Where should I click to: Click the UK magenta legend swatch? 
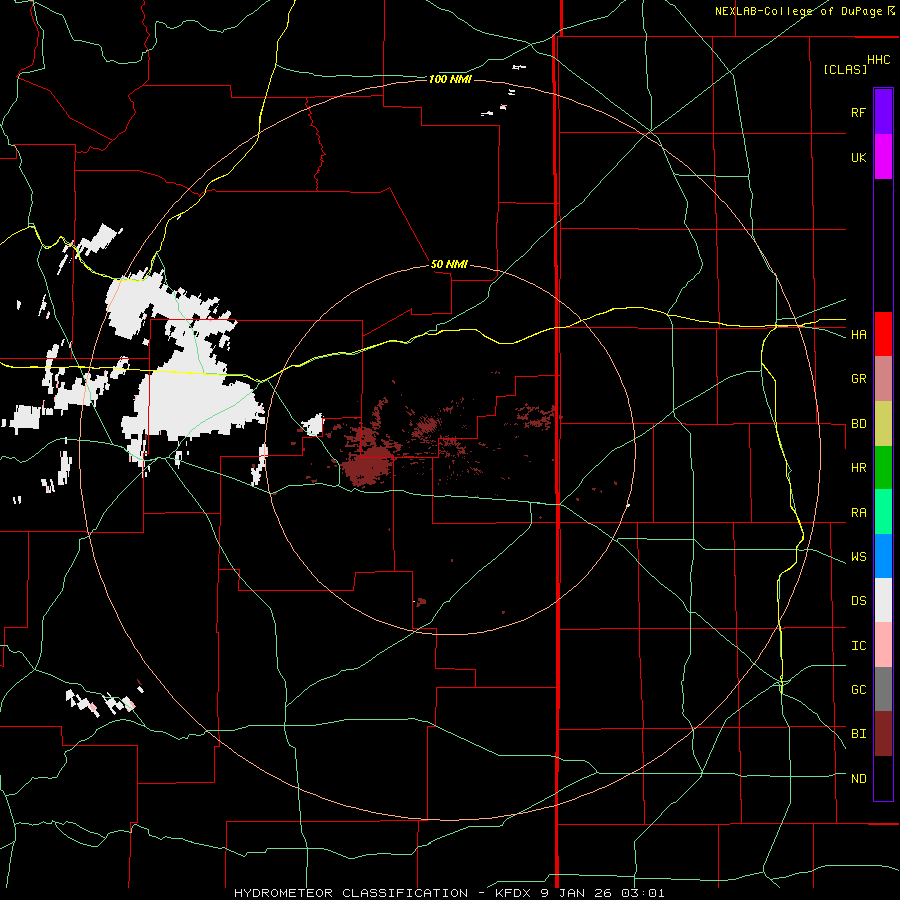[x=883, y=157]
